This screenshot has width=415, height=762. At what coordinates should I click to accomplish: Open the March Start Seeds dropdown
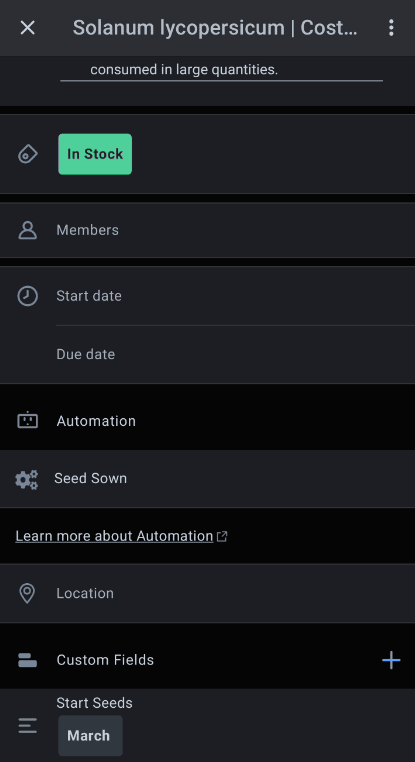[x=90, y=735]
